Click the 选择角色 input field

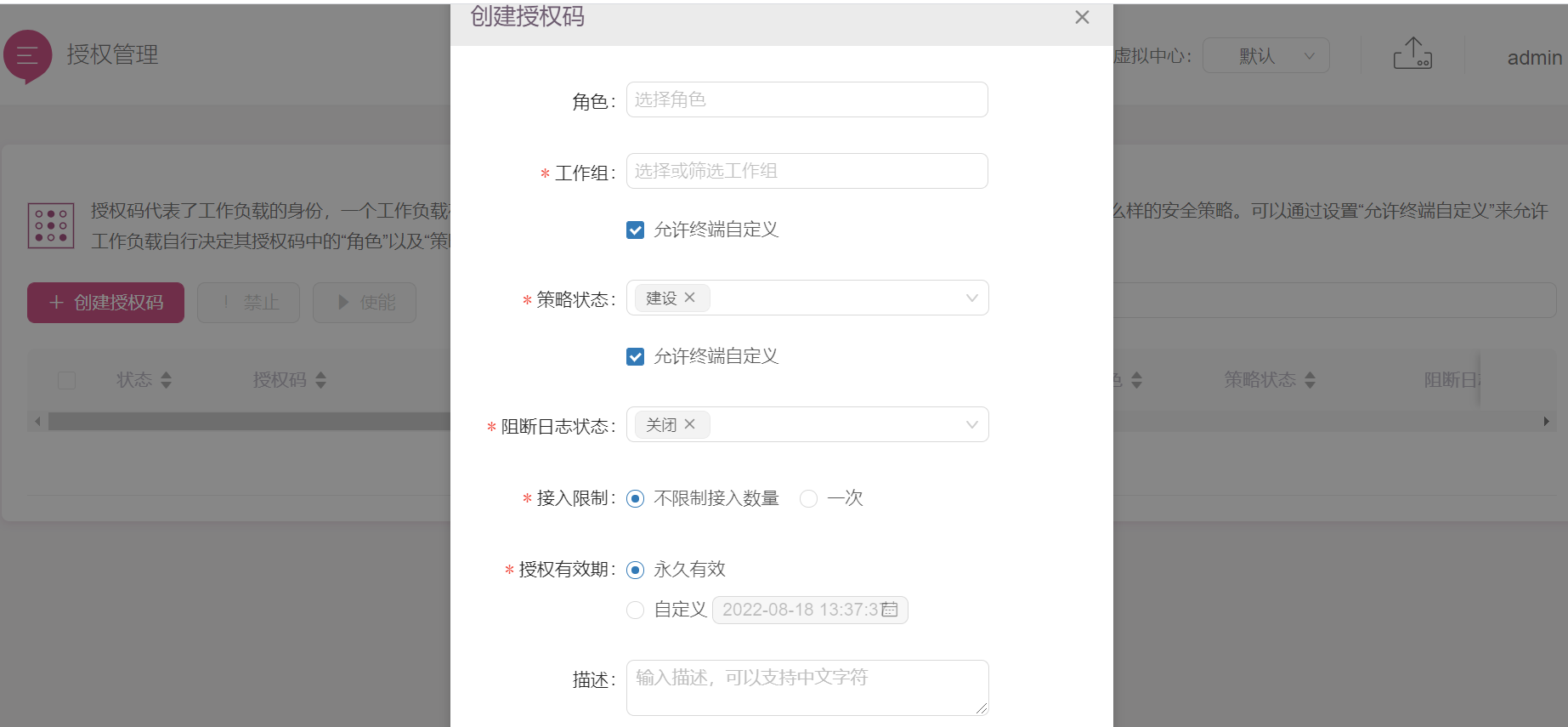click(x=807, y=99)
